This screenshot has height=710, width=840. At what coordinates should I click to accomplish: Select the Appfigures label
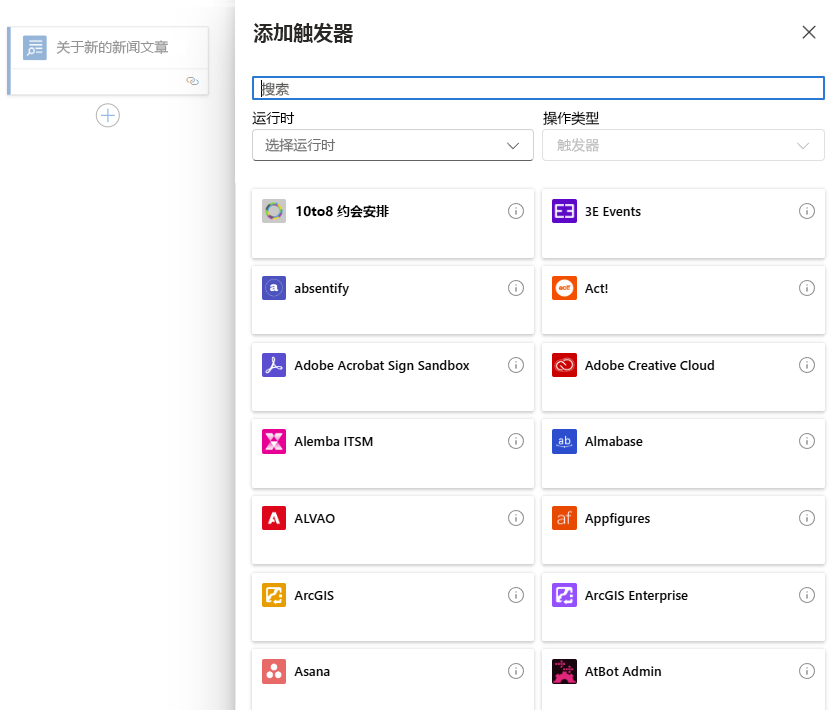[618, 519]
